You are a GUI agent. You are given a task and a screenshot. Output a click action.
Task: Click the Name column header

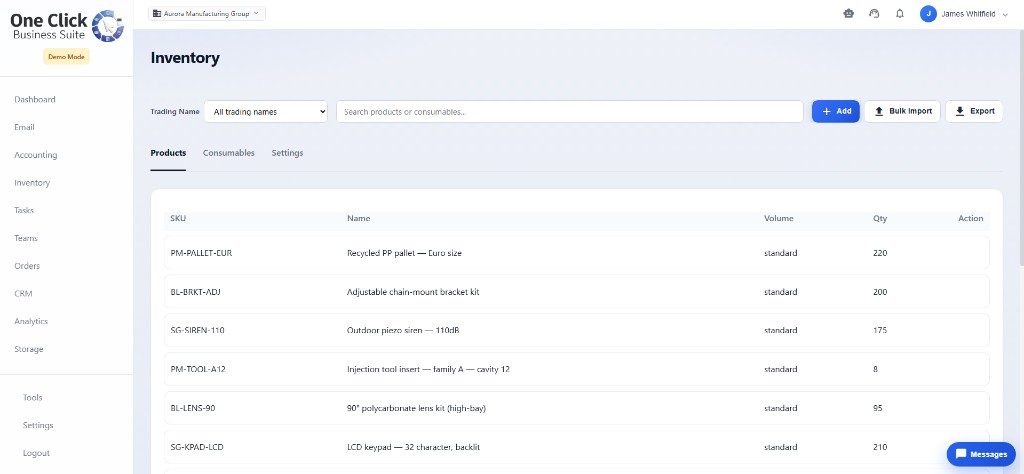359,218
